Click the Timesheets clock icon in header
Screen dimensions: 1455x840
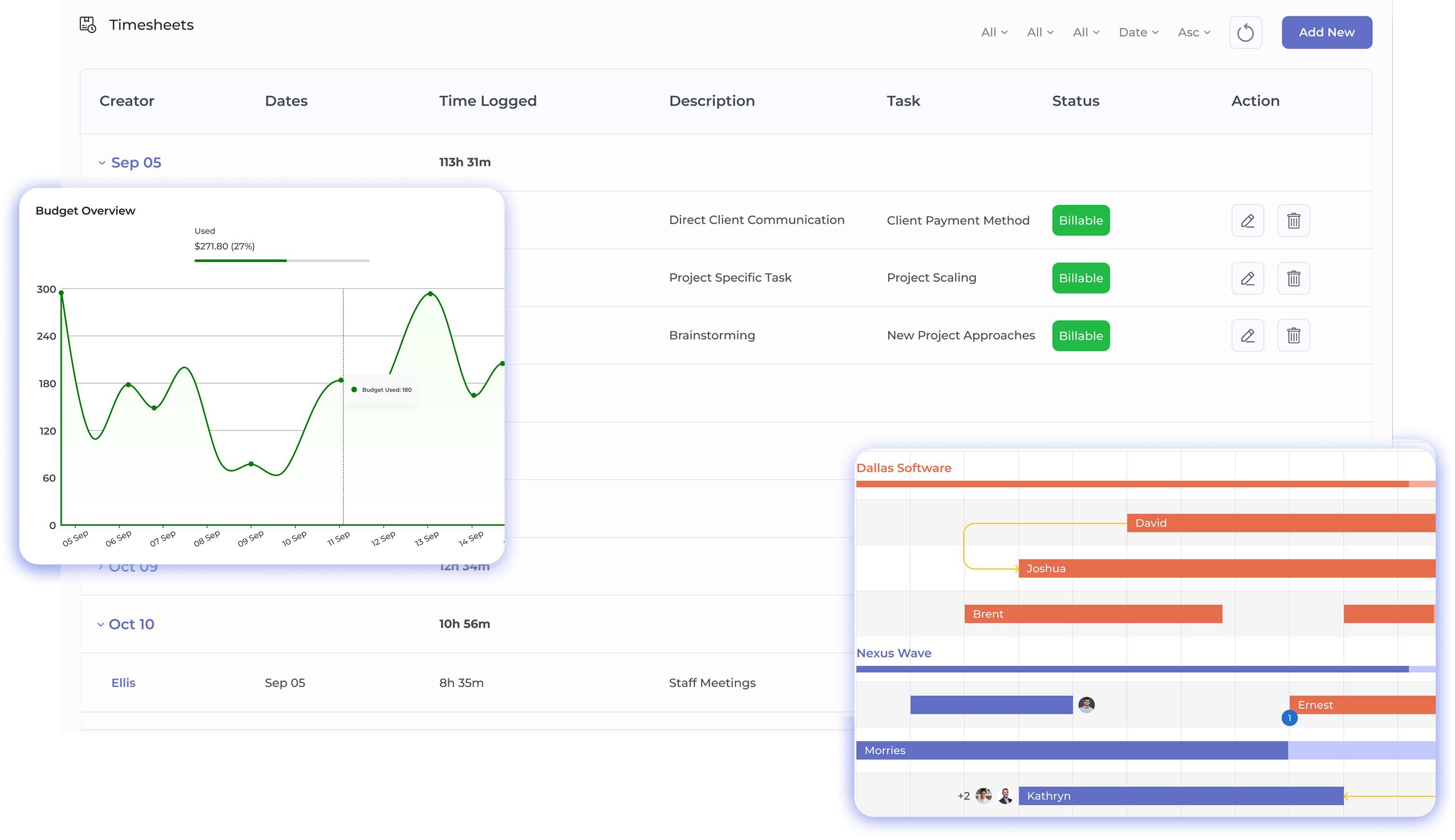[88, 25]
